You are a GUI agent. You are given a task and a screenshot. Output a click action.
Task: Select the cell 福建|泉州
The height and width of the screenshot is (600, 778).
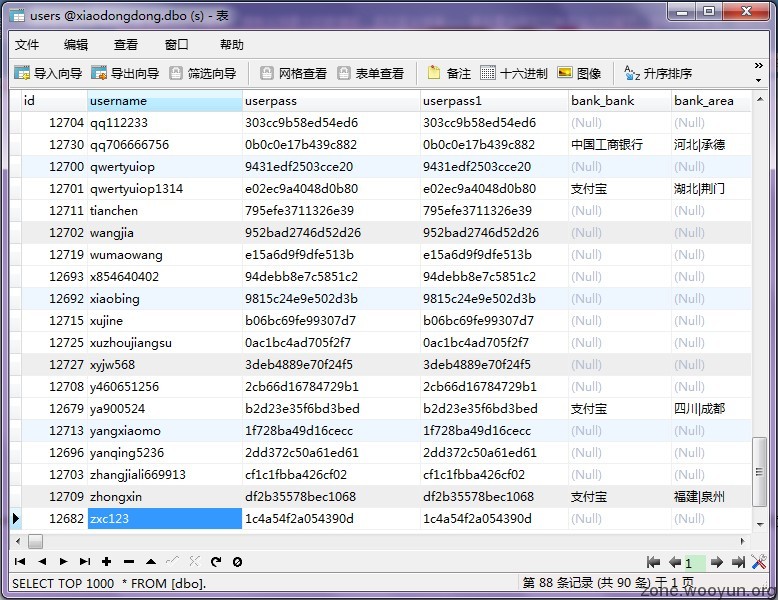[x=712, y=496]
